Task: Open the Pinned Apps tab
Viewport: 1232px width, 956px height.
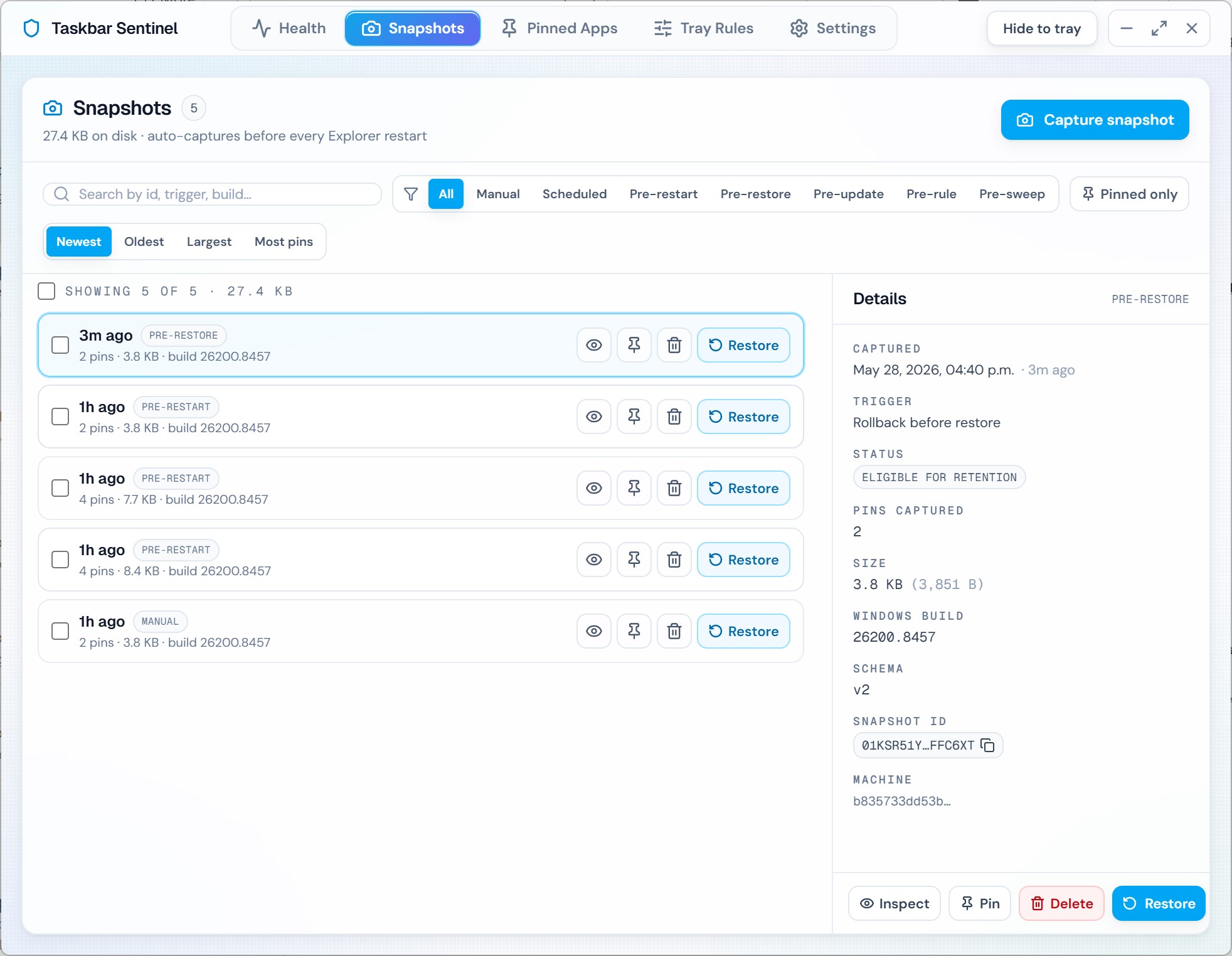Action: (560, 28)
